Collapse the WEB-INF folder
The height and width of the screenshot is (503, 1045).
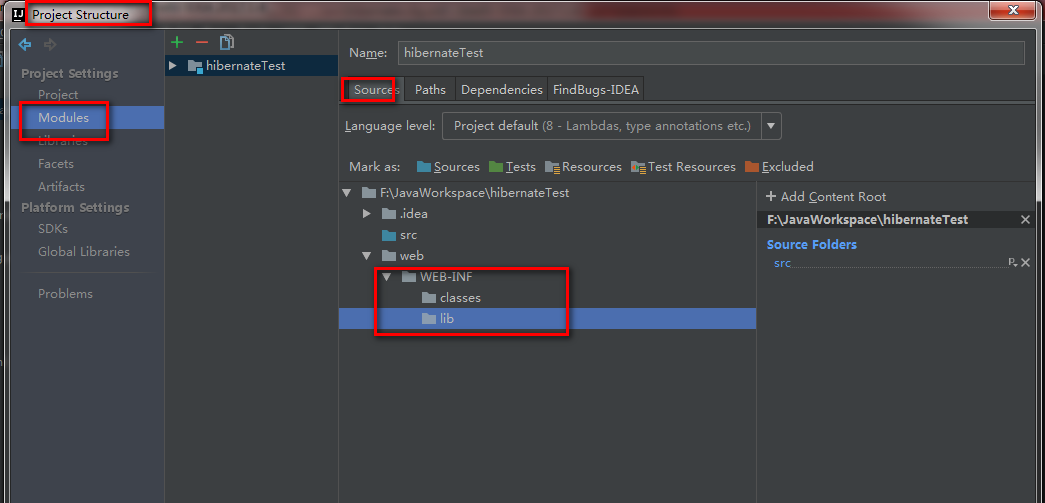click(387, 276)
